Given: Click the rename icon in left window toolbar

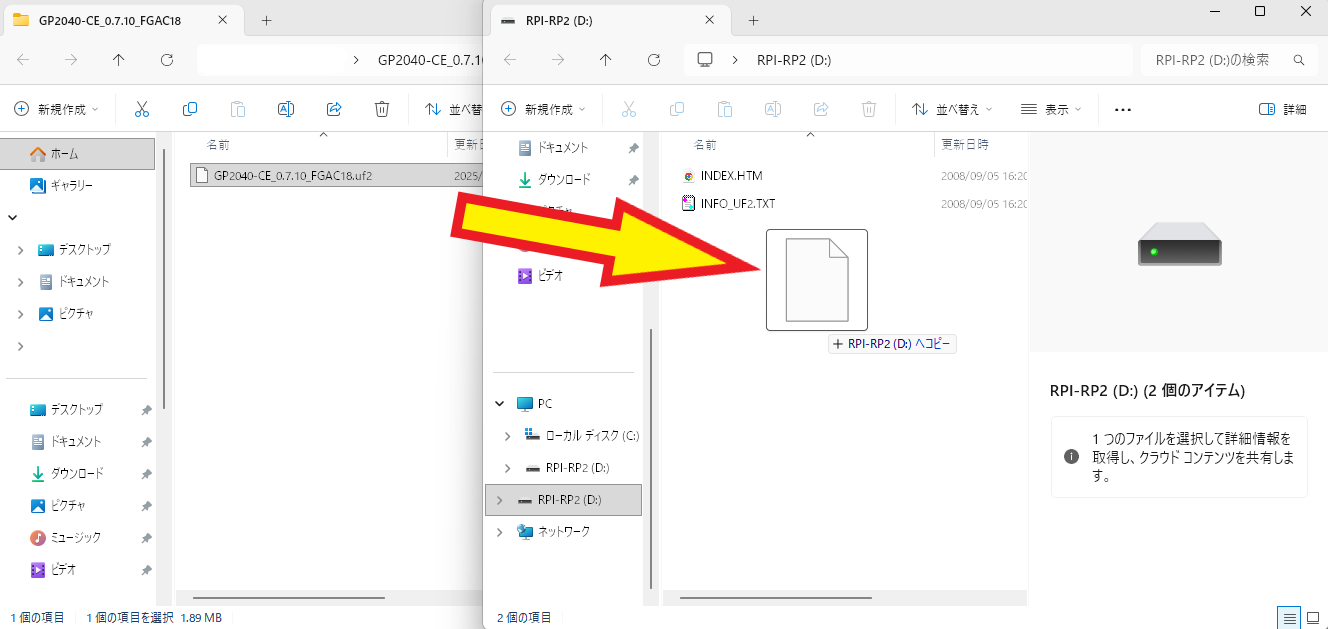Looking at the screenshot, I should click(x=286, y=109).
